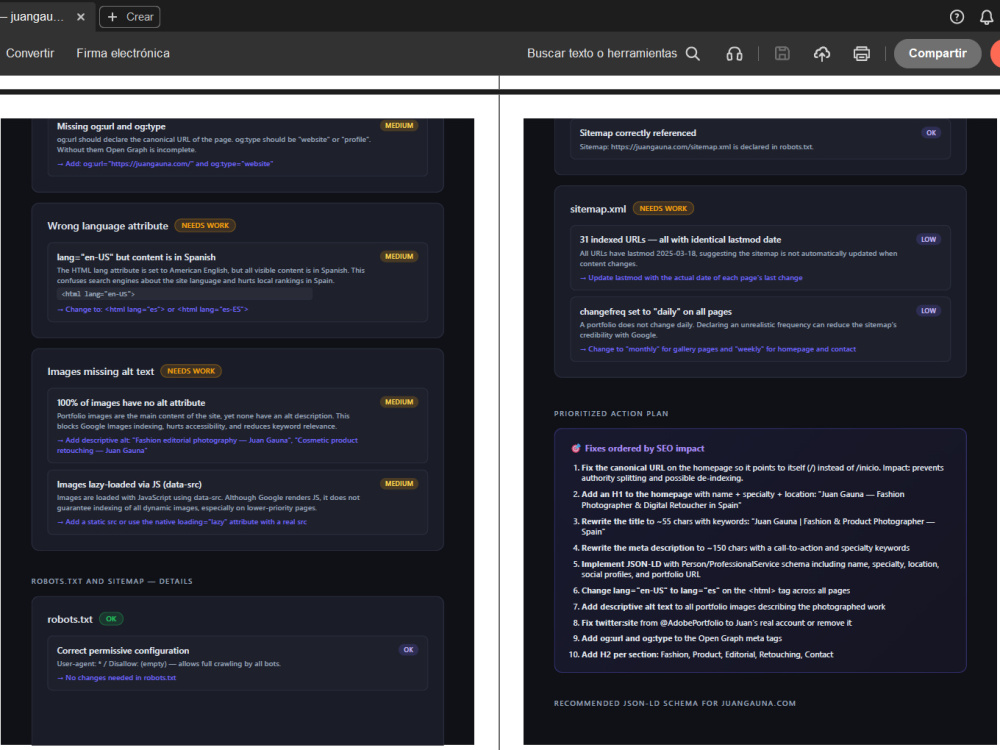The height and width of the screenshot is (750, 1000).
Task: Click 'ROBOTS.TXT AND SITEMAP — DETAILS' section label
Action: (x=112, y=582)
